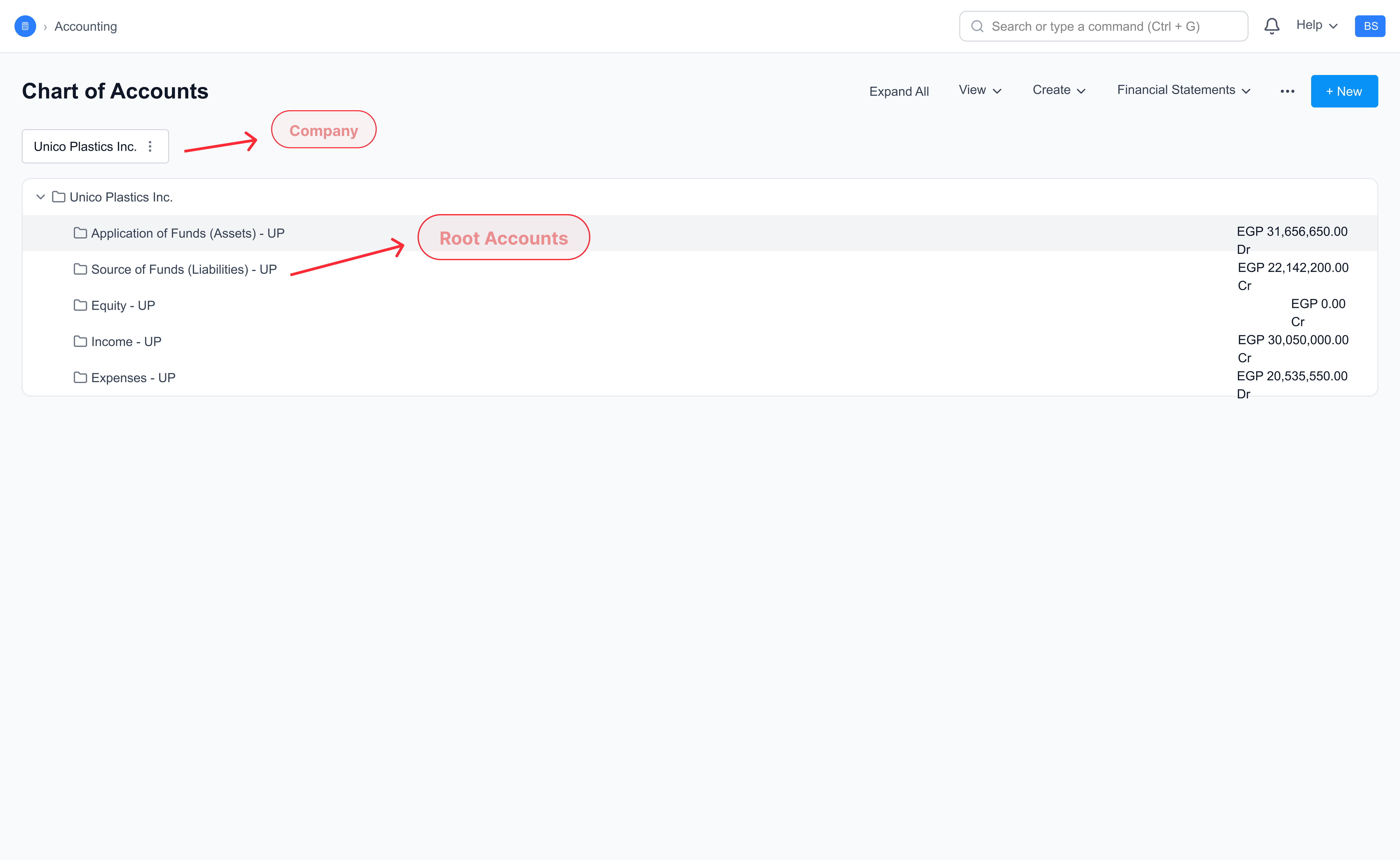Select Source of Funds (Liabilities) - UP account
The width and height of the screenshot is (1400, 860).
183,269
